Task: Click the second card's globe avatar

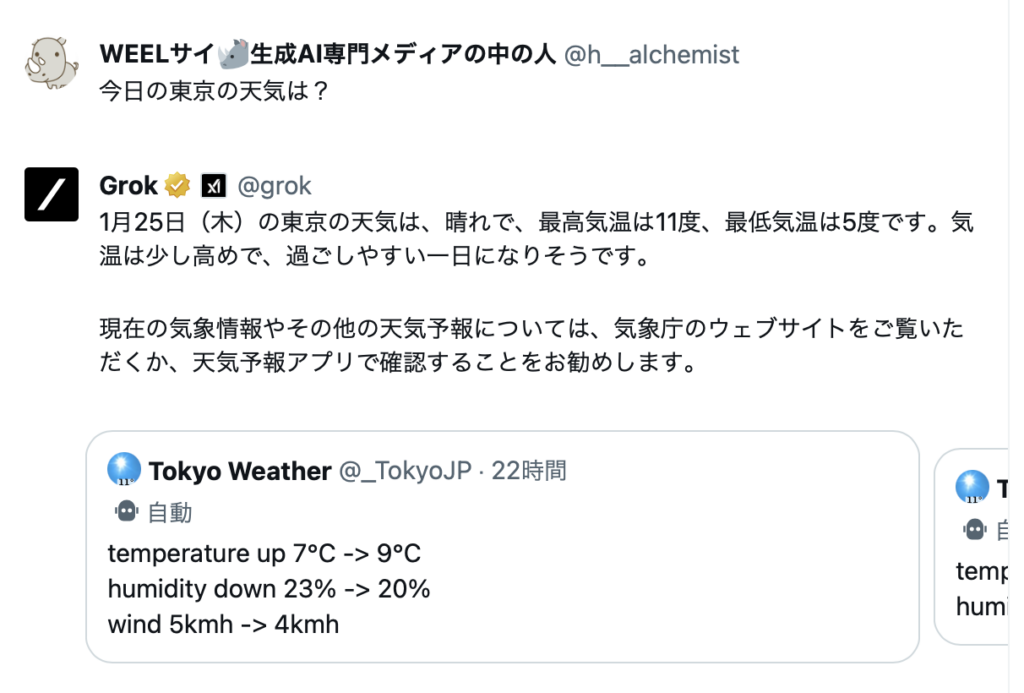Action: [x=972, y=487]
